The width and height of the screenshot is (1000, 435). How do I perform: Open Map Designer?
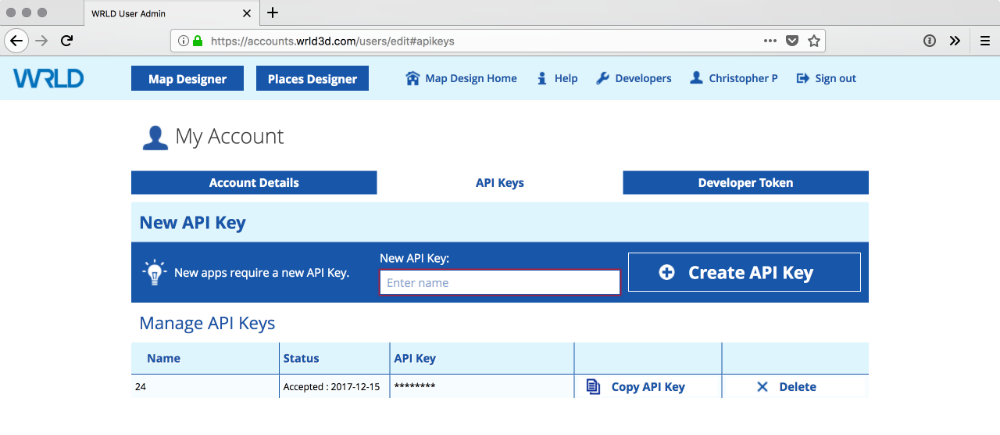coord(188,78)
